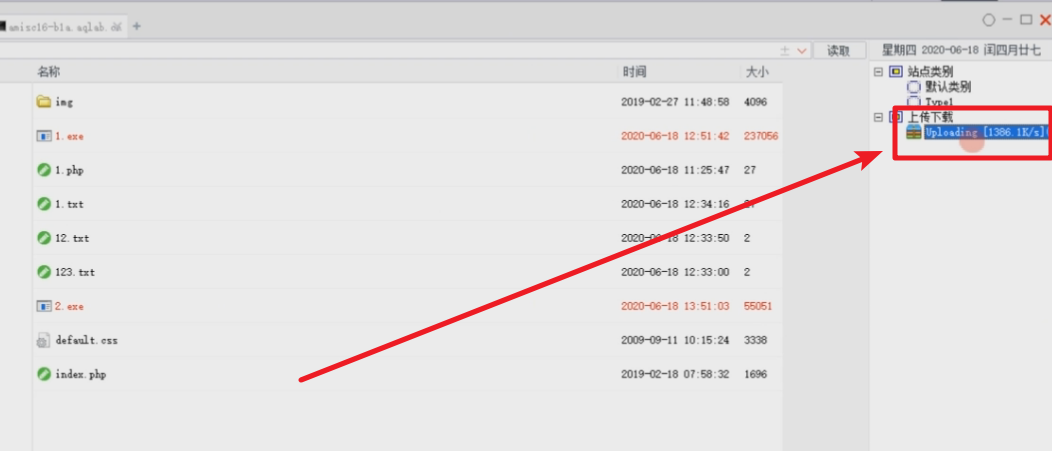Image resolution: width=1052 pixels, height=451 pixels.
Task: Click the 2020-06-18 13:51:03 timestamp
Action: [675, 306]
